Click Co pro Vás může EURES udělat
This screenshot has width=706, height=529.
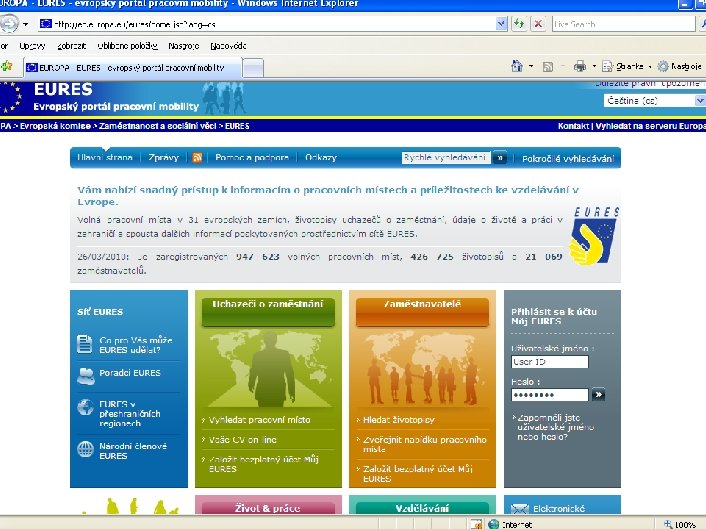(136, 345)
